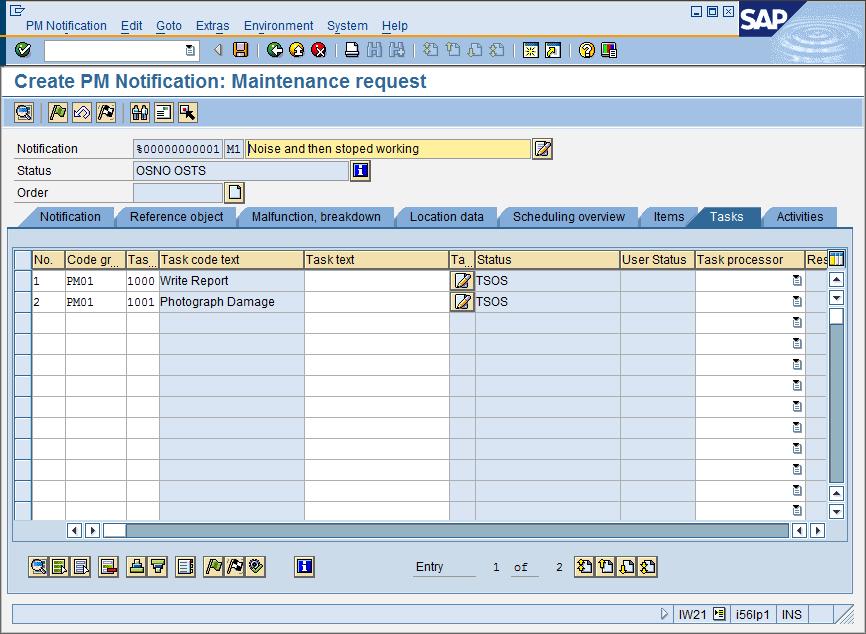Click the task detail magnifier icon below table

tap(38, 567)
